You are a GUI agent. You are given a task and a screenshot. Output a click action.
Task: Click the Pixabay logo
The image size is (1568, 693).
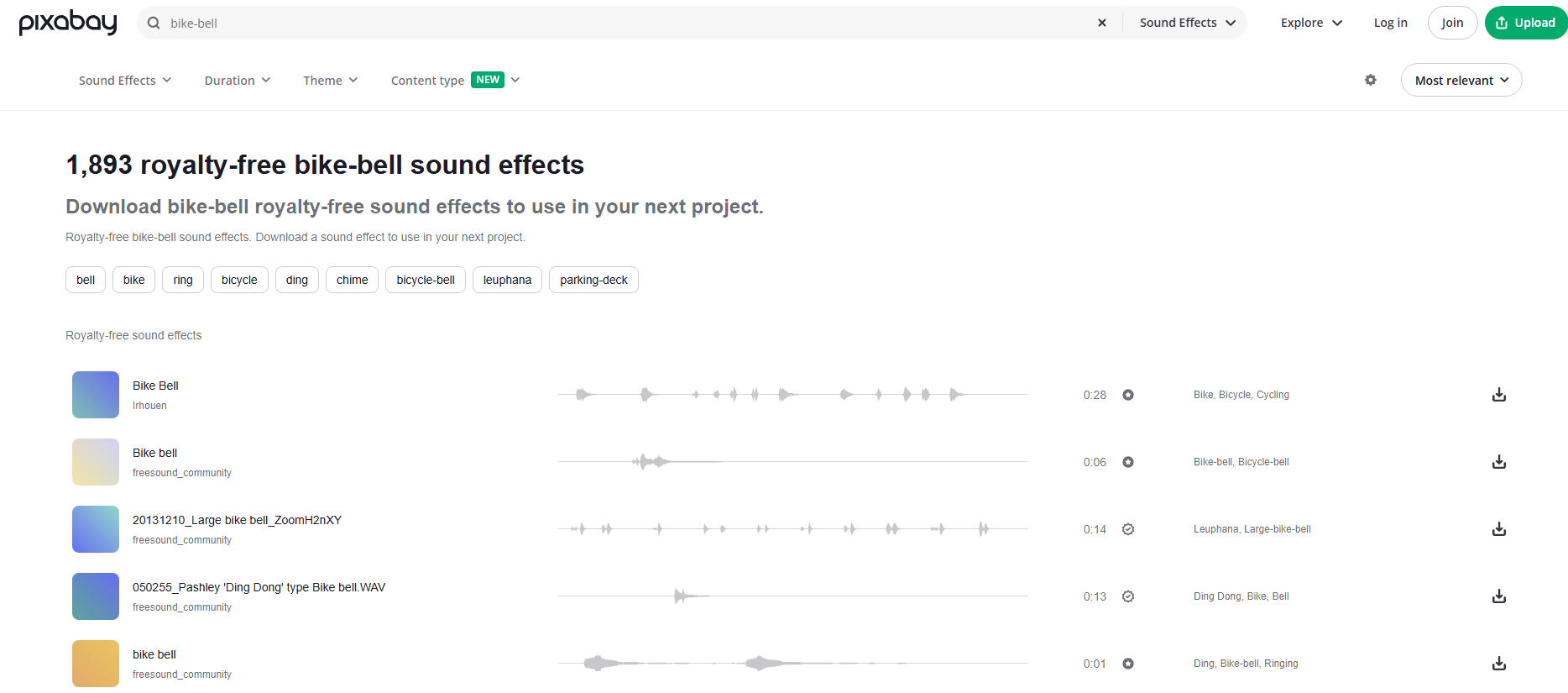pos(68,23)
